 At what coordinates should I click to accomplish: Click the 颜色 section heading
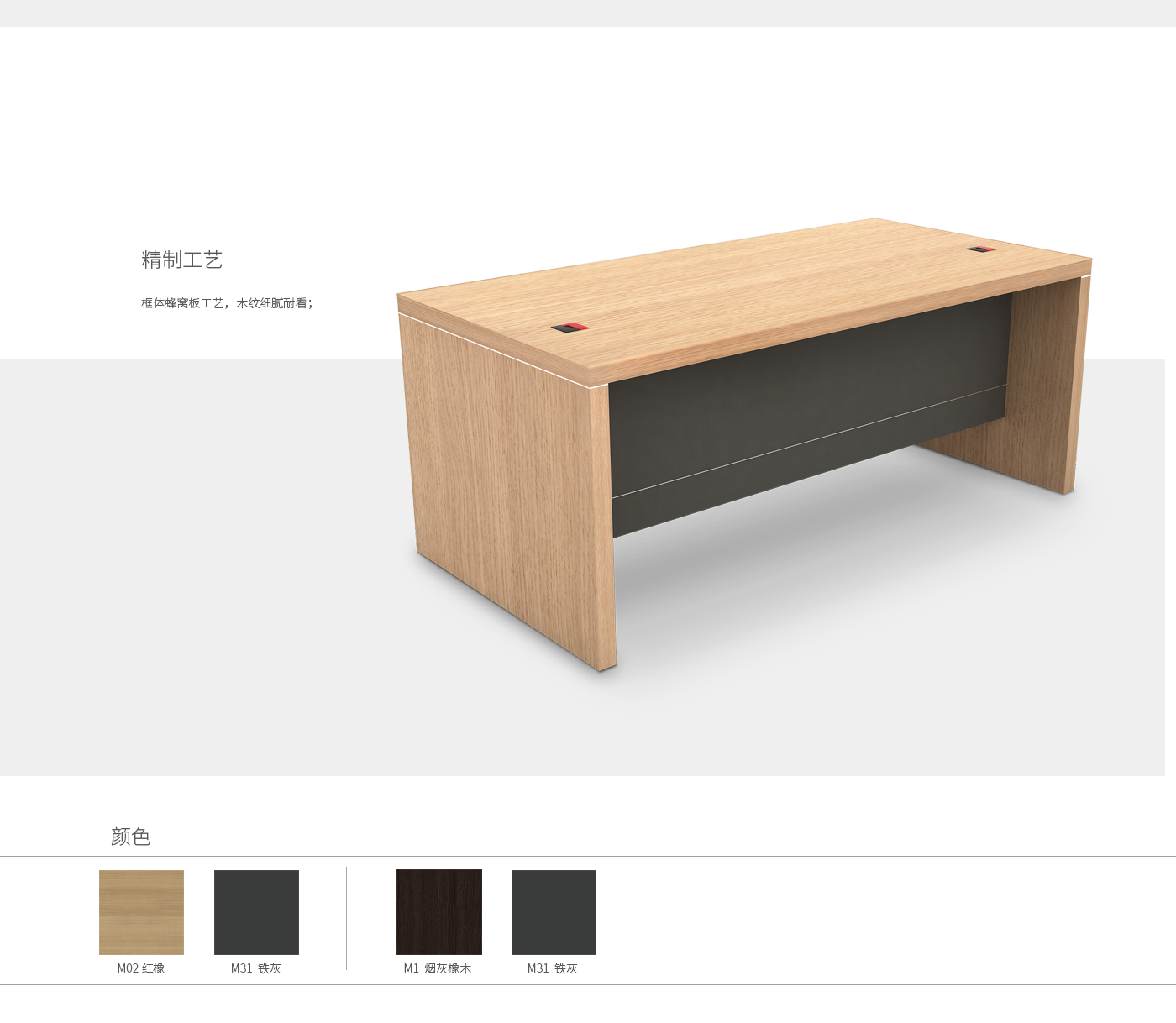pyautogui.click(x=130, y=837)
